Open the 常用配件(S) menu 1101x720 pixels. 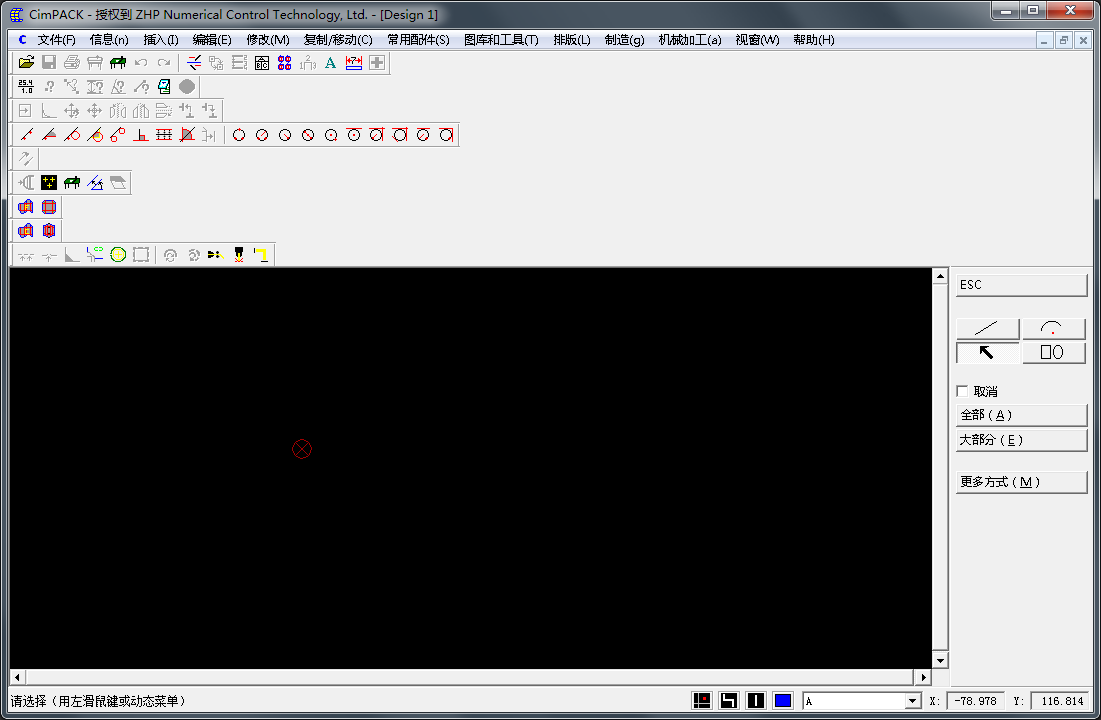418,40
